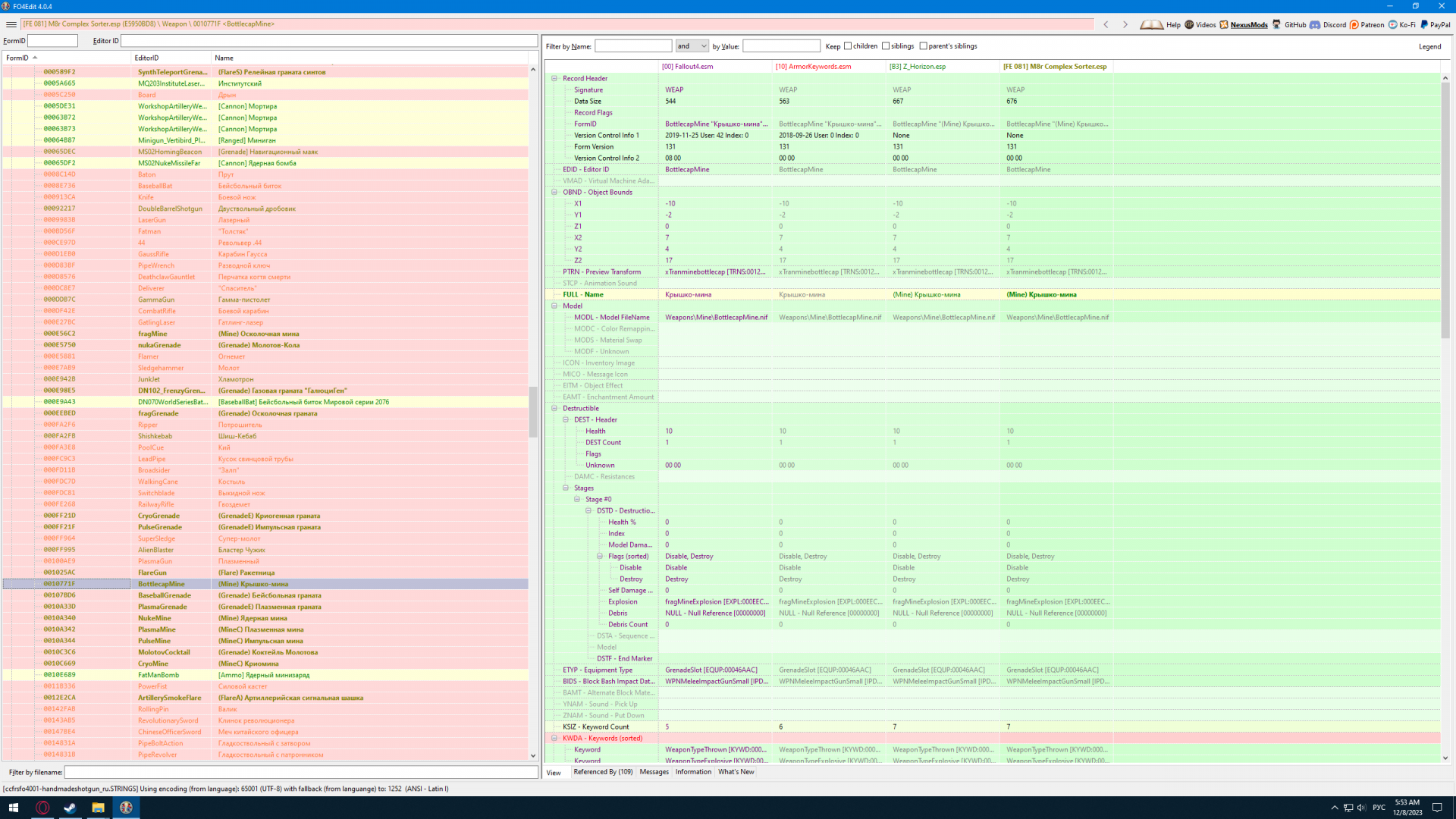Open the hamburger main menu icon

(11, 24)
